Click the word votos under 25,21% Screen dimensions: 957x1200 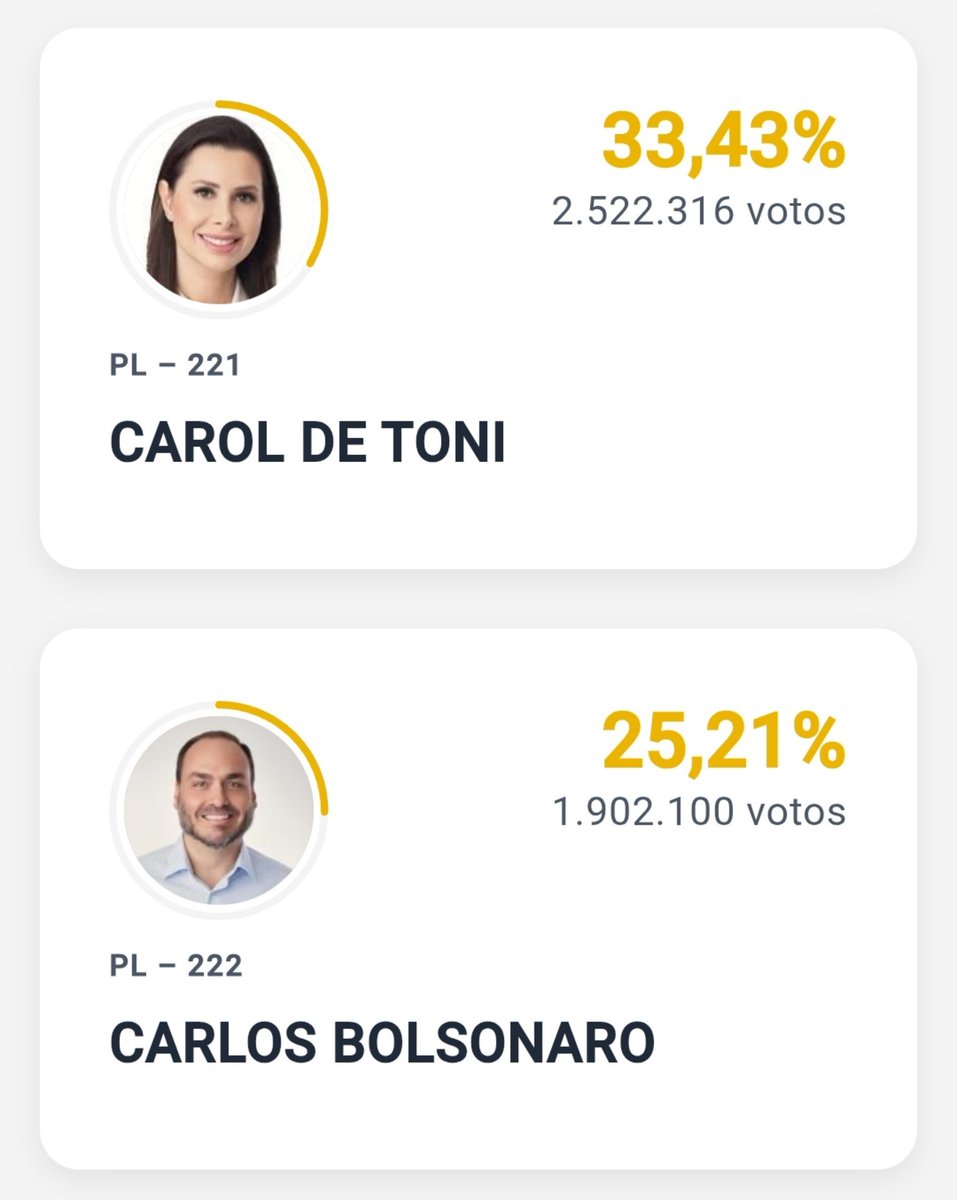point(796,811)
